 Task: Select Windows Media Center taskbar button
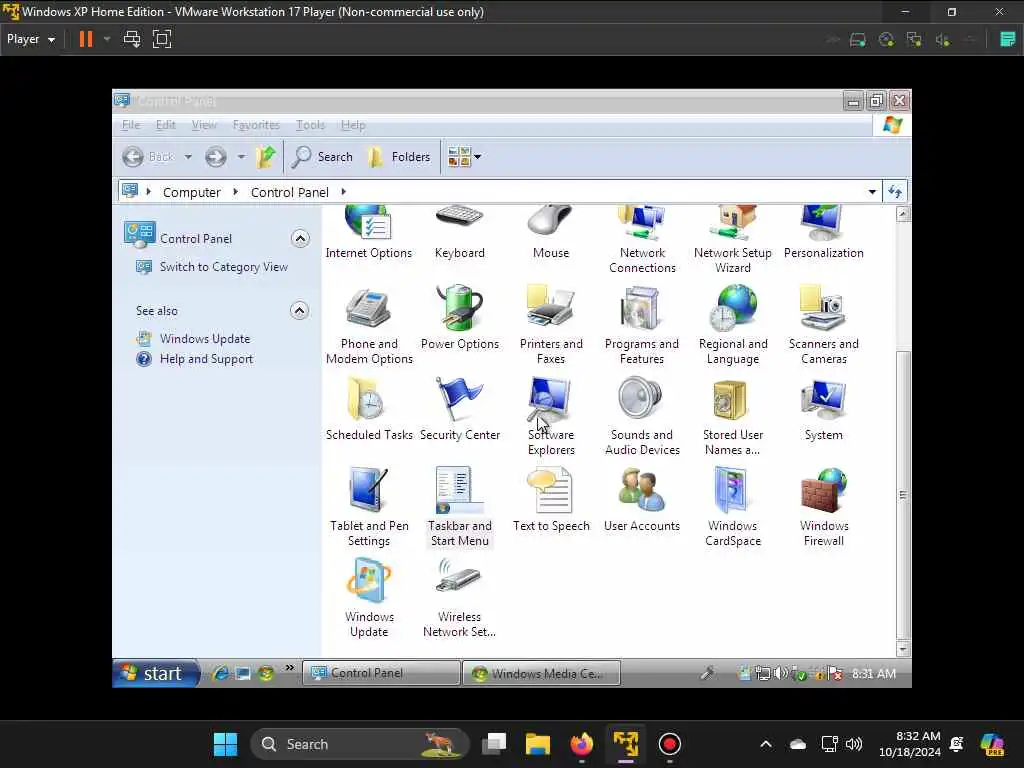tap(541, 673)
